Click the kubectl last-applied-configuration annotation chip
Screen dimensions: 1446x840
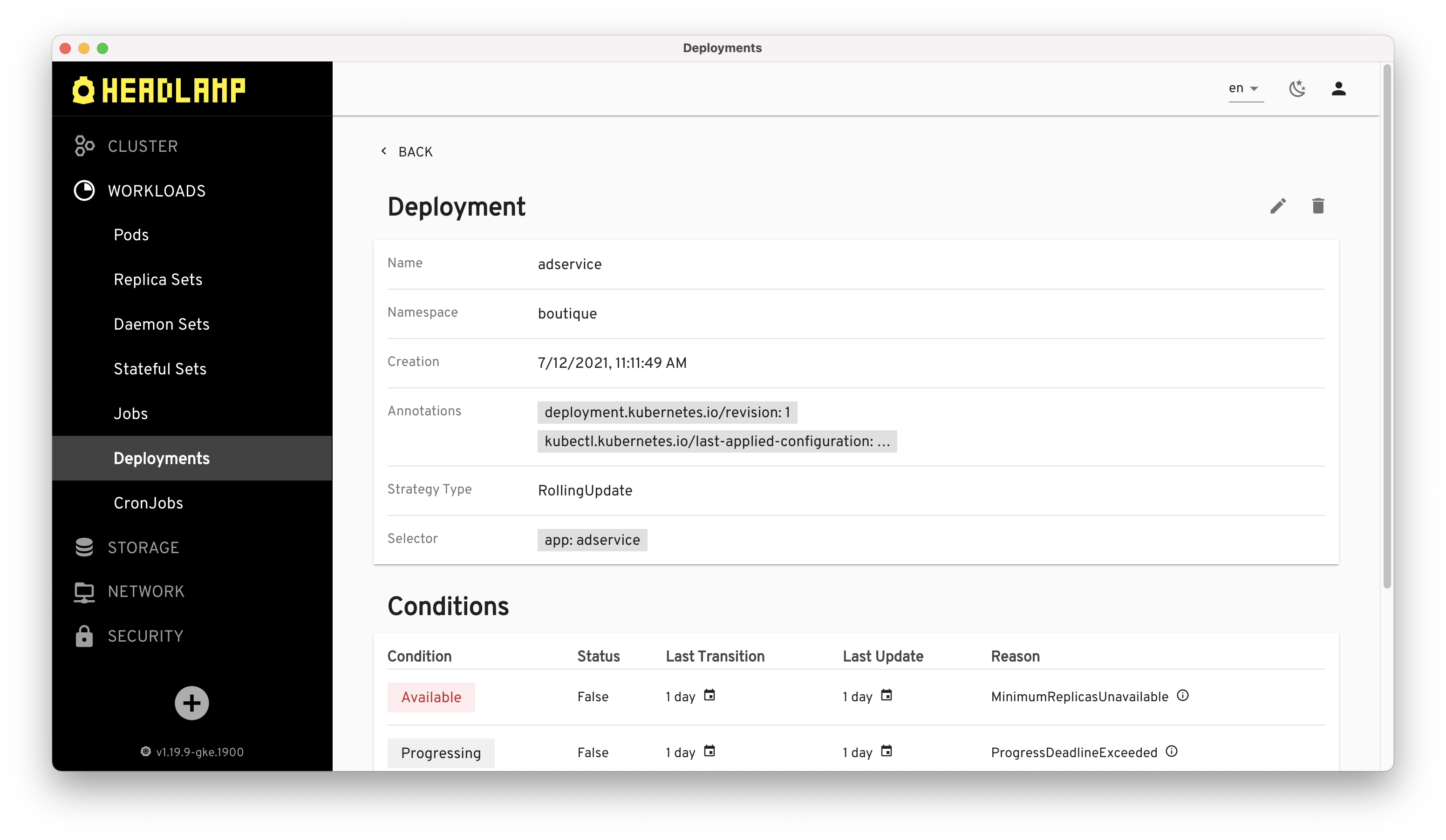pos(716,441)
